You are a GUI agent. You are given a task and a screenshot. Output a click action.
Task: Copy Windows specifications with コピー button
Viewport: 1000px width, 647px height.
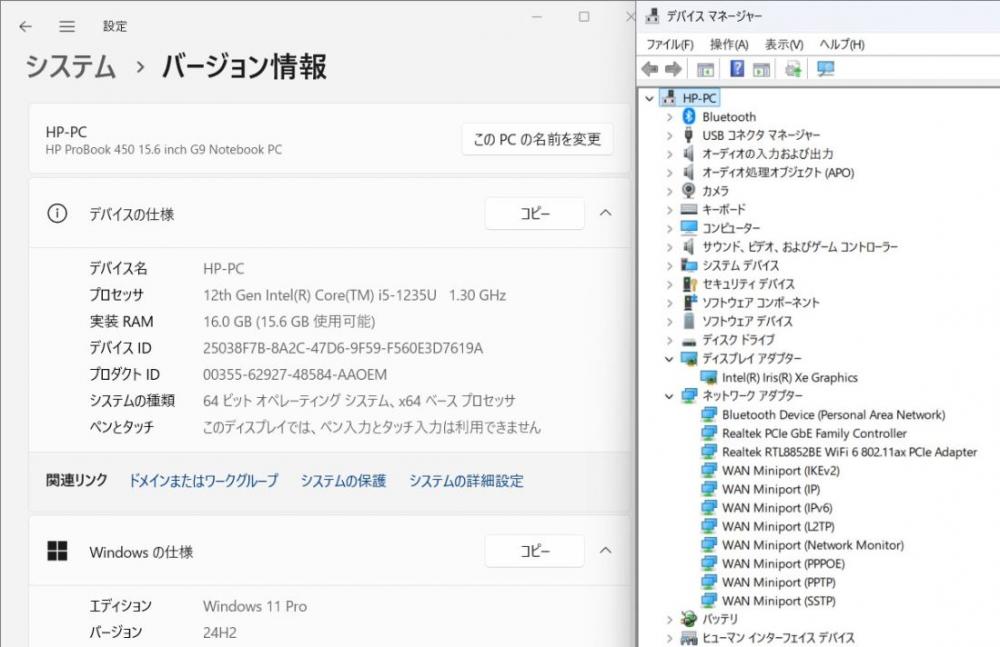[x=534, y=551]
